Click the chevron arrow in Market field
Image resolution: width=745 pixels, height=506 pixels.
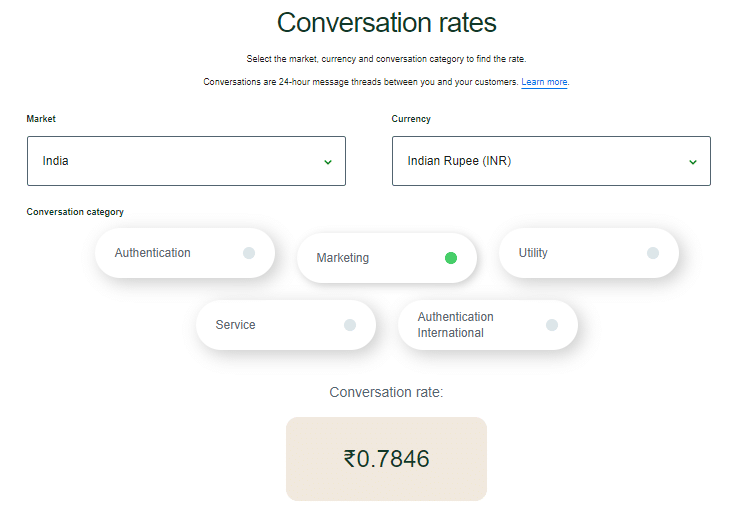pyautogui.click(x=328, y=162)
